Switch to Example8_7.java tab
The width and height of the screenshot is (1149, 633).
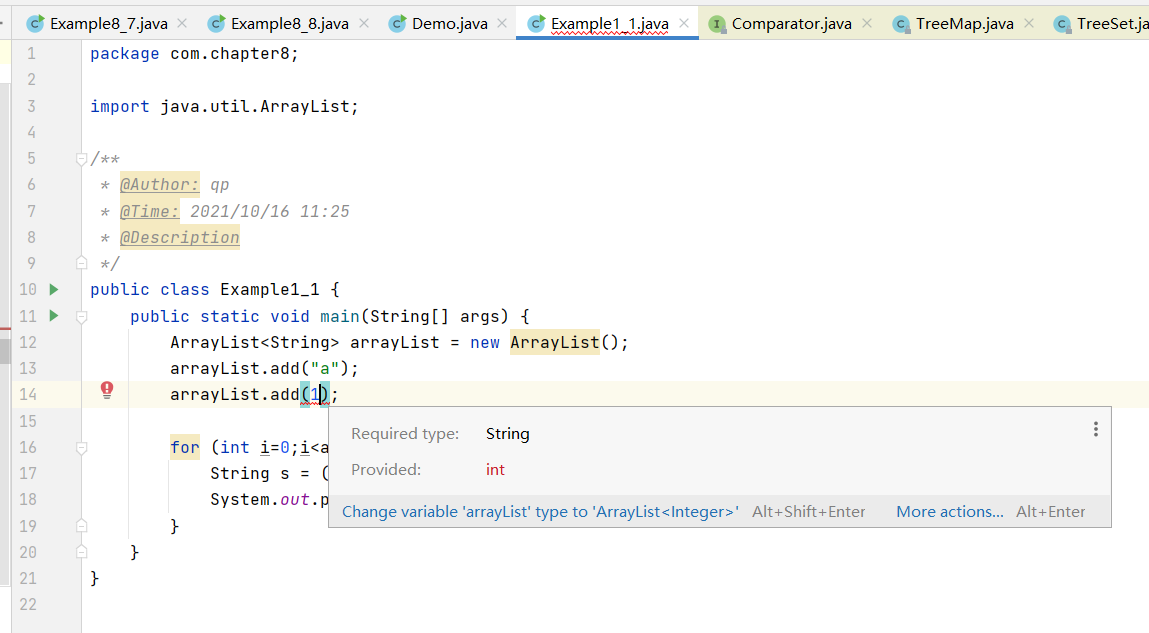pos(108,23)
